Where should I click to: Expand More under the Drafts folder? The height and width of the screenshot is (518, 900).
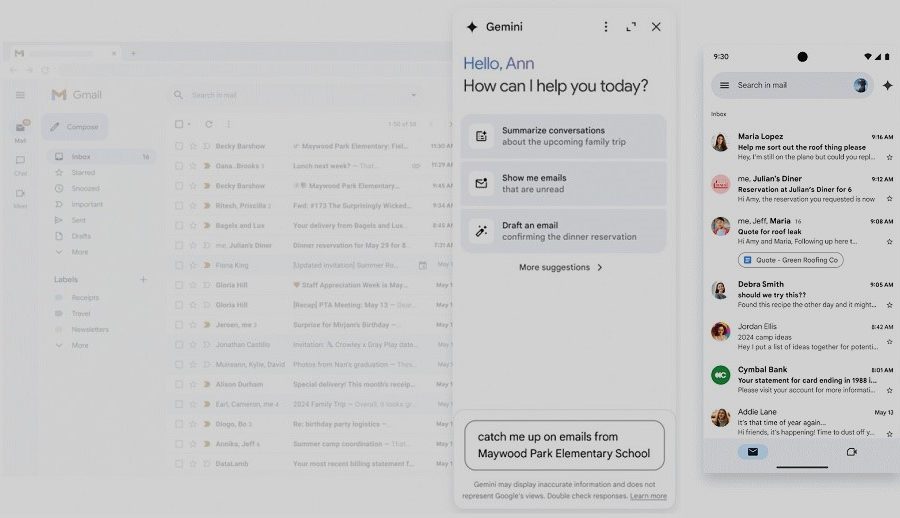(80, 252)
